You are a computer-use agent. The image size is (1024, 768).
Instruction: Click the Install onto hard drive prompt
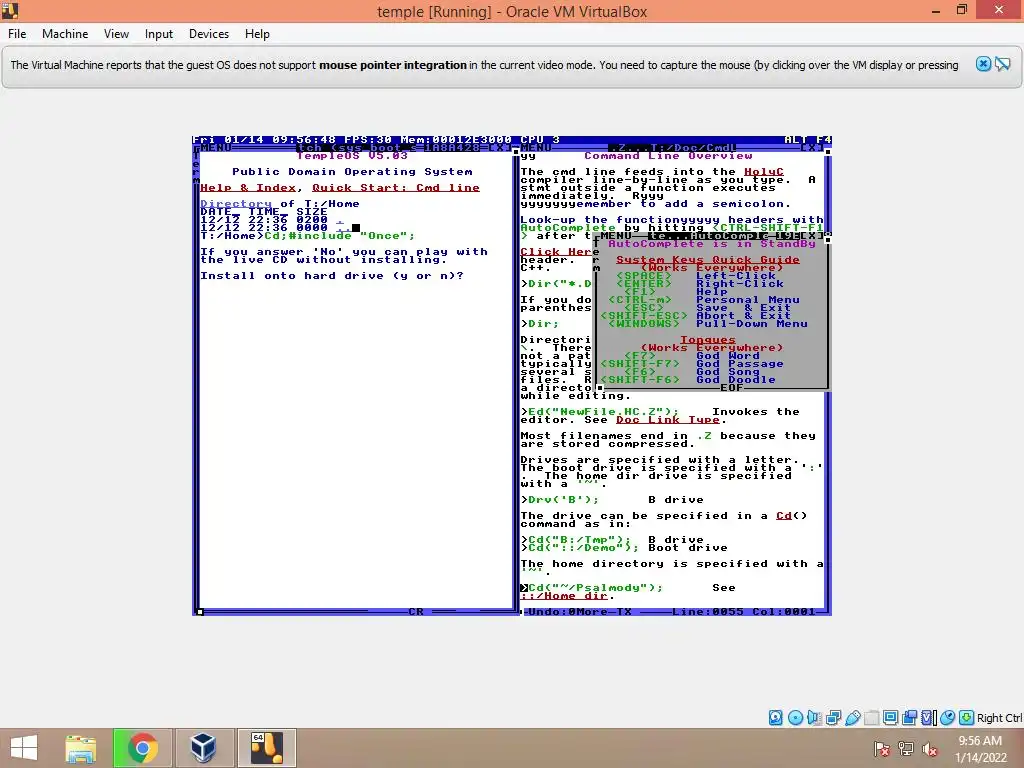[332, 276]
